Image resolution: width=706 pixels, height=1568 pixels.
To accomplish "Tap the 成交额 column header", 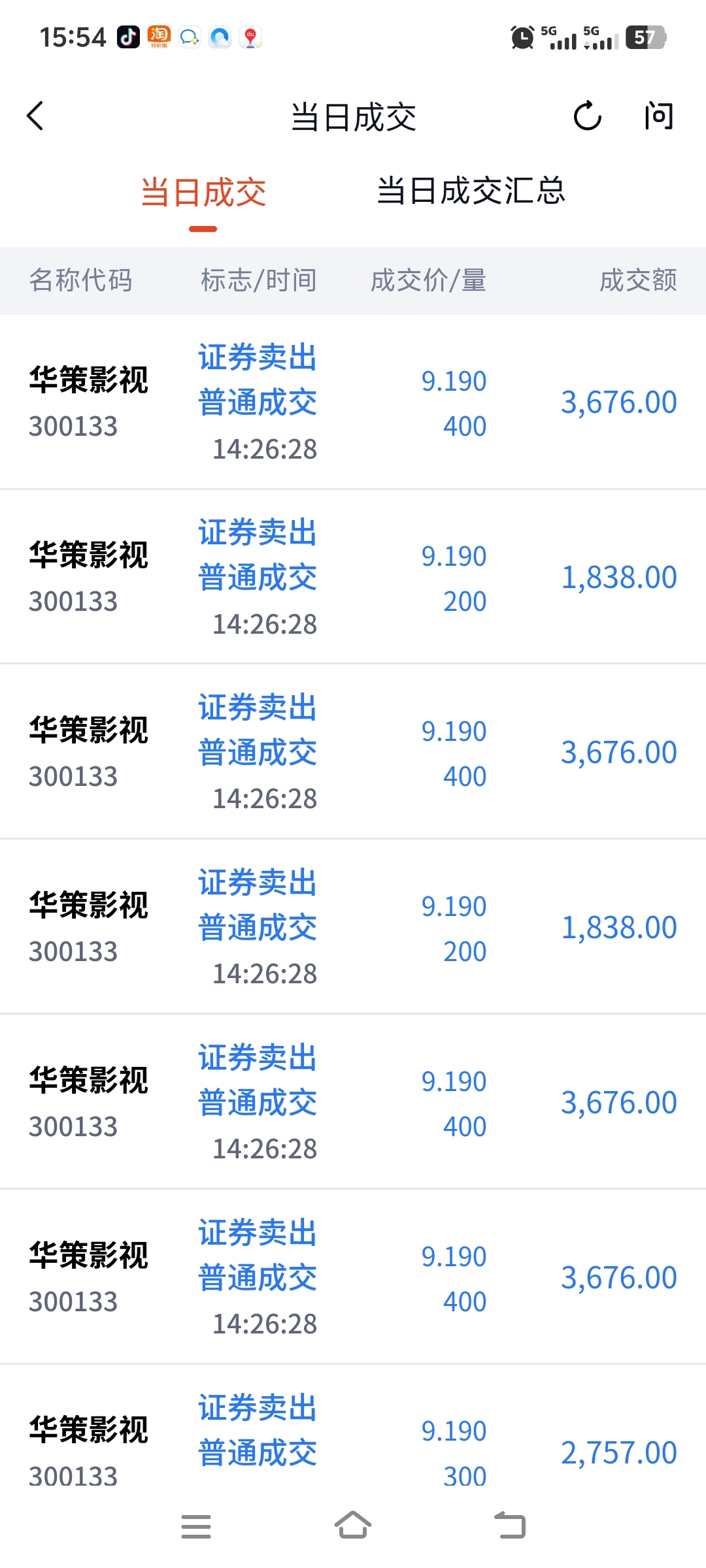I will tap(638, 280).
